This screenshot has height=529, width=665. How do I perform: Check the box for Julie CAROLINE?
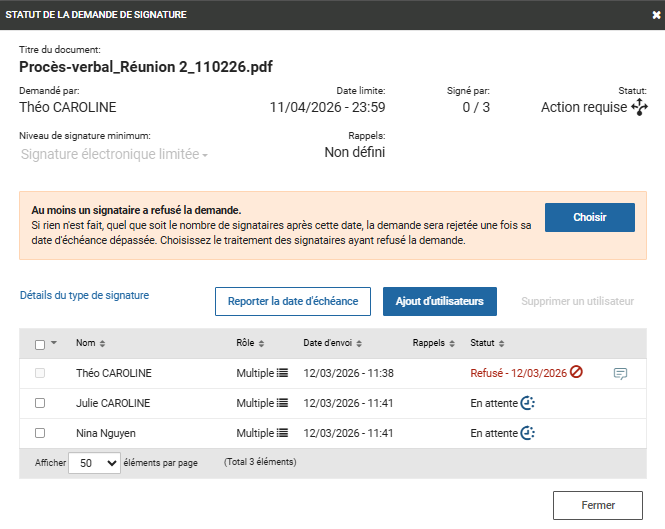(x=40, y=403)
